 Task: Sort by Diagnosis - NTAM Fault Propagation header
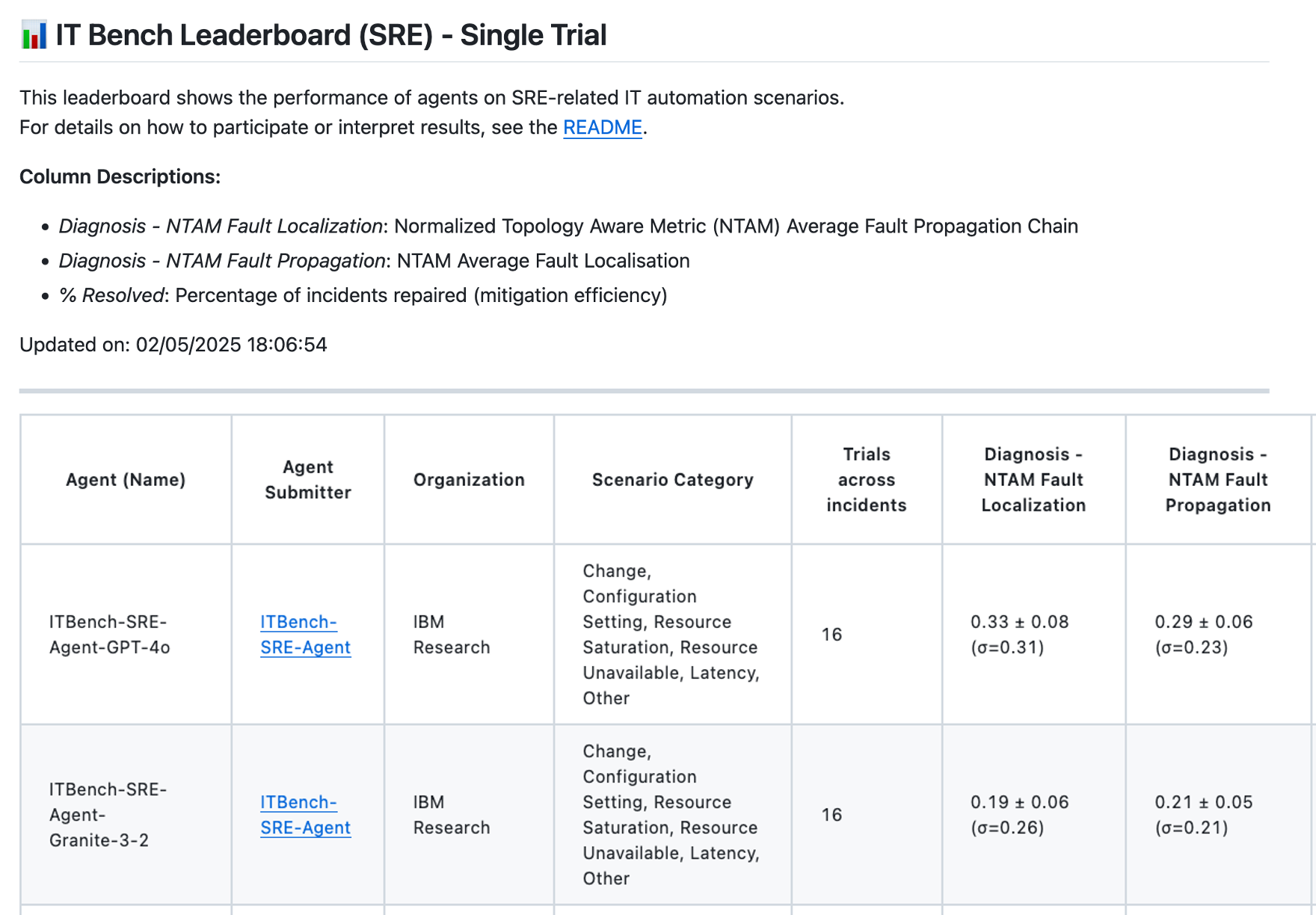[x=1217, y=479]
